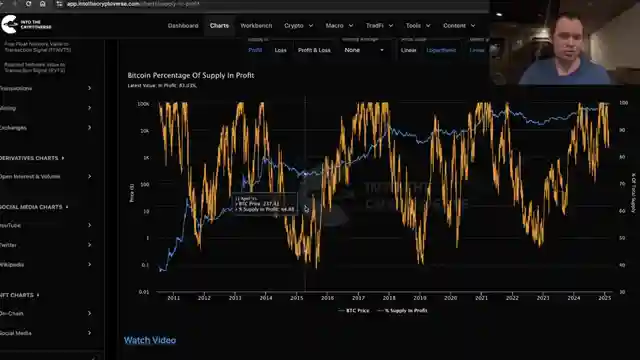The width and height of the screenshot is (640, 360).
Task: Expand the Crypto nav dropdown
Action: pos(298,25)
